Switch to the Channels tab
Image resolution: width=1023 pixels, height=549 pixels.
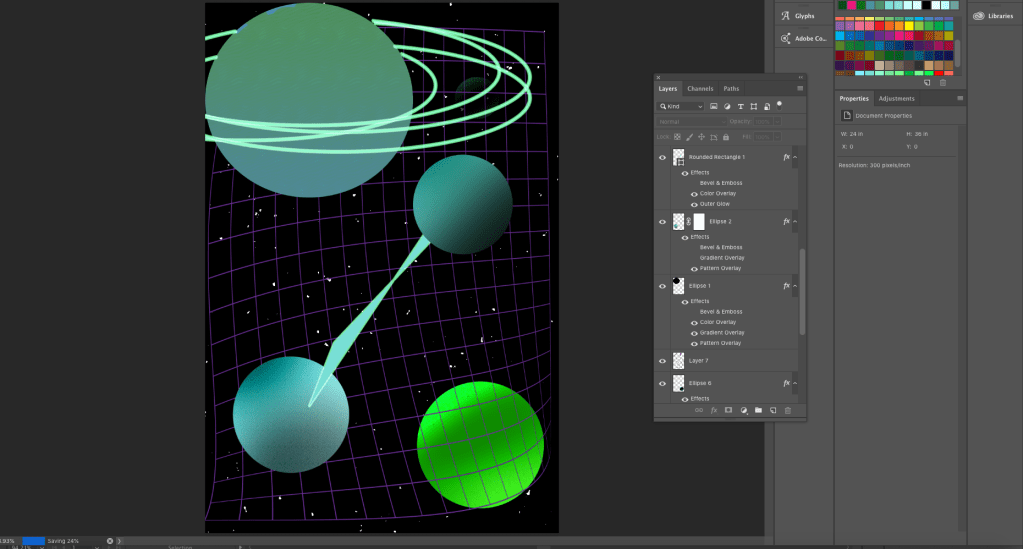[700, 89]
